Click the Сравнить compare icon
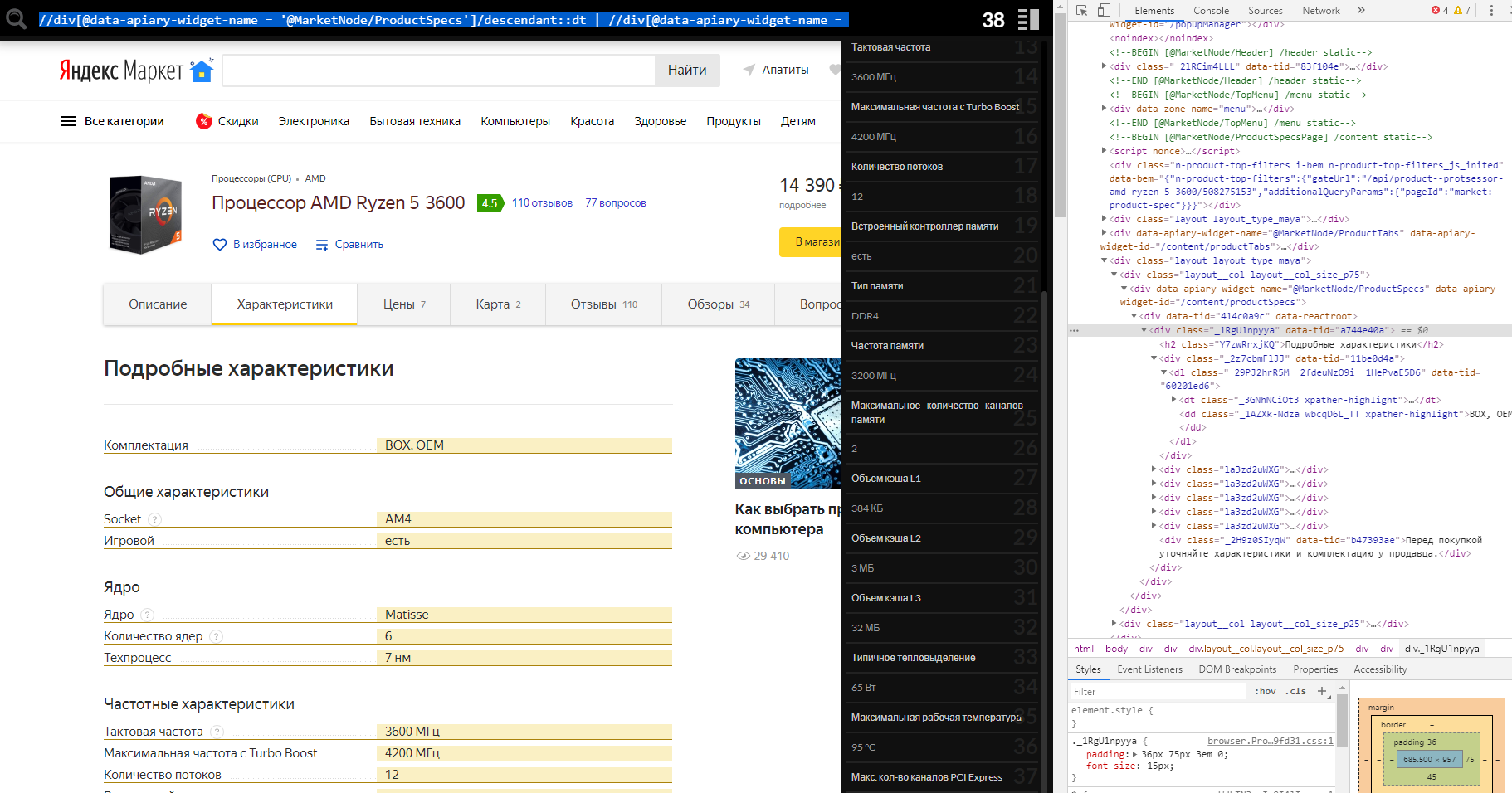1512x793 pixels. (x=323, y=245)
